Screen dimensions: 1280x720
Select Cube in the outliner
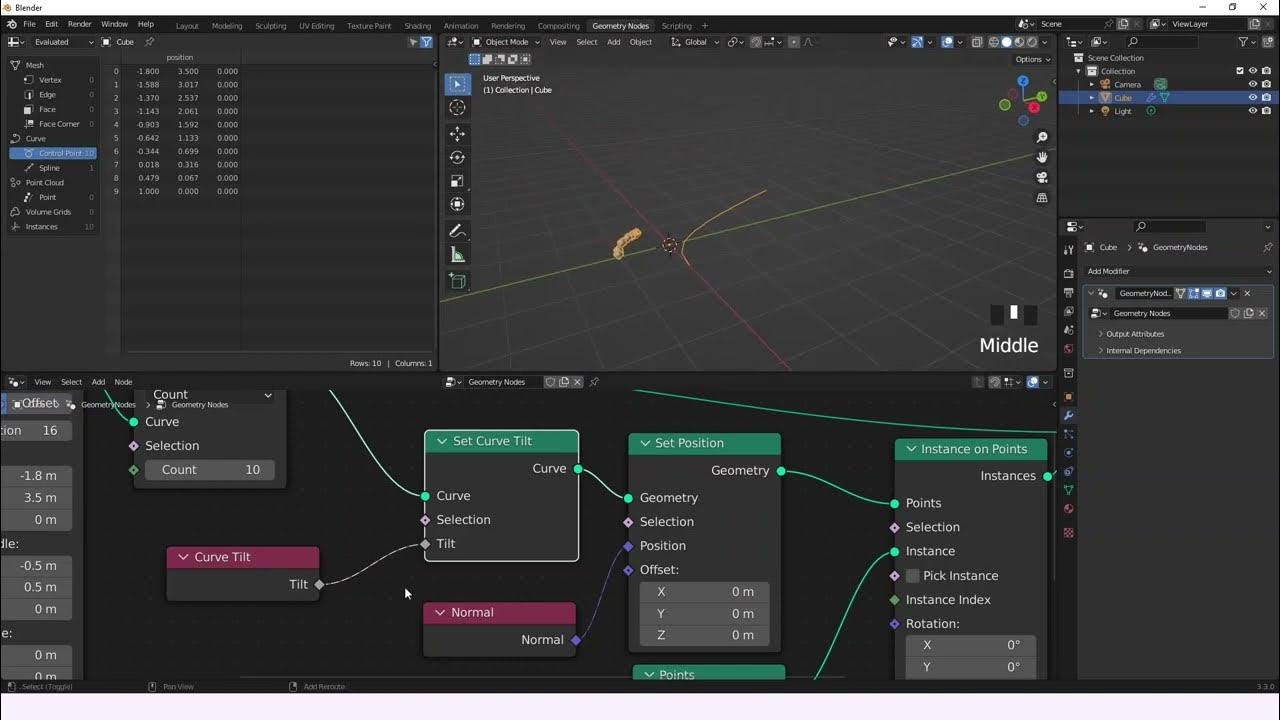[1123, 98]
